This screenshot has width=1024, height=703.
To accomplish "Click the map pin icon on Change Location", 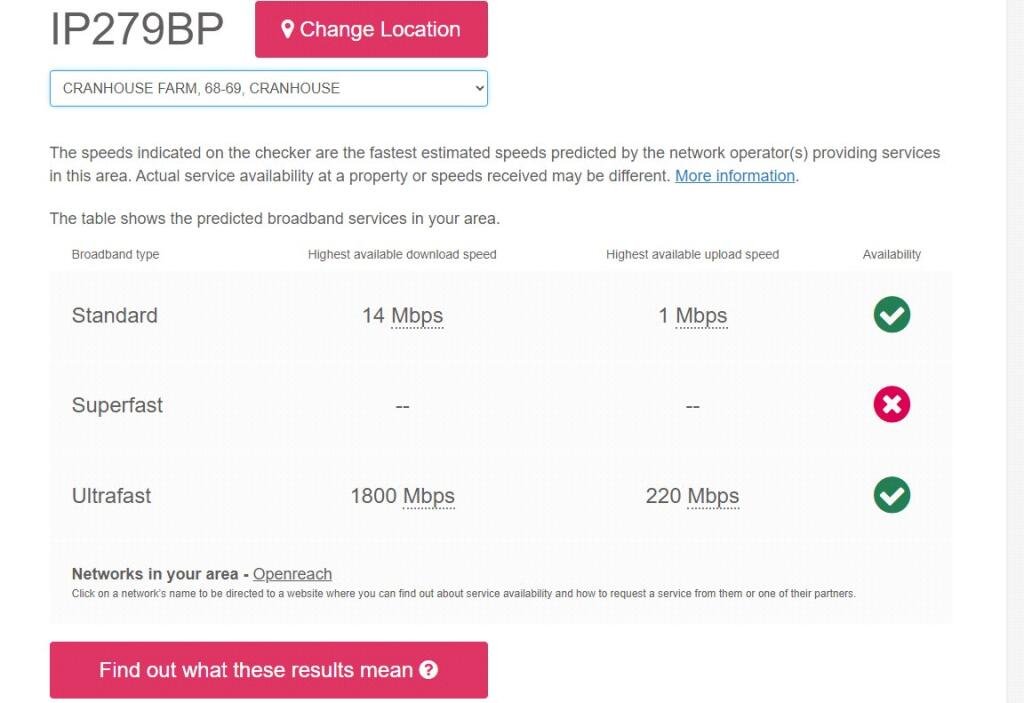I will click(287, 29).
